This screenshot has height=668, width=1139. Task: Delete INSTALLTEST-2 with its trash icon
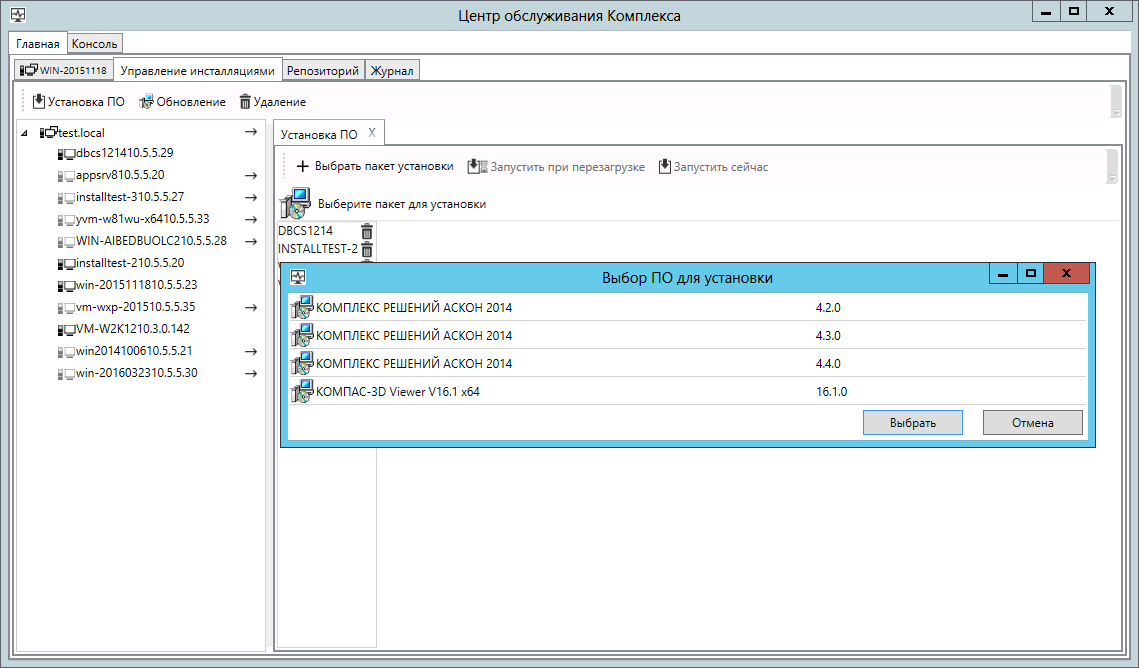367,249
